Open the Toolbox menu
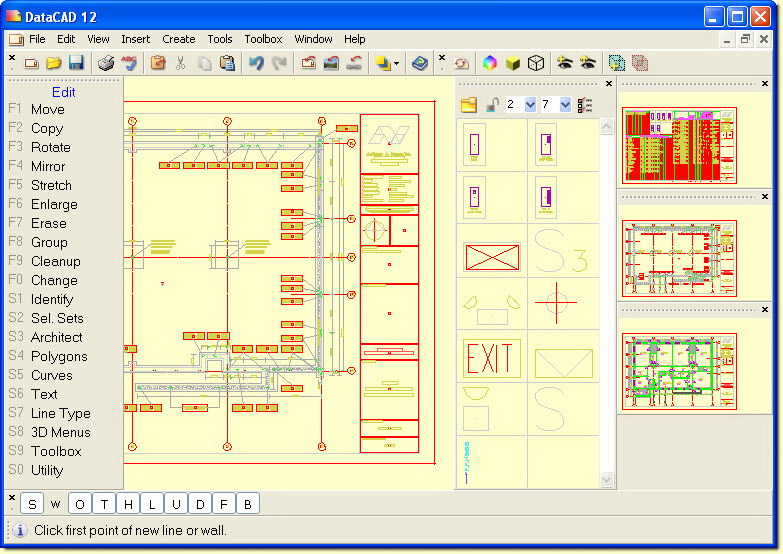This screenshot has height=554, width=783. [263, 39]
